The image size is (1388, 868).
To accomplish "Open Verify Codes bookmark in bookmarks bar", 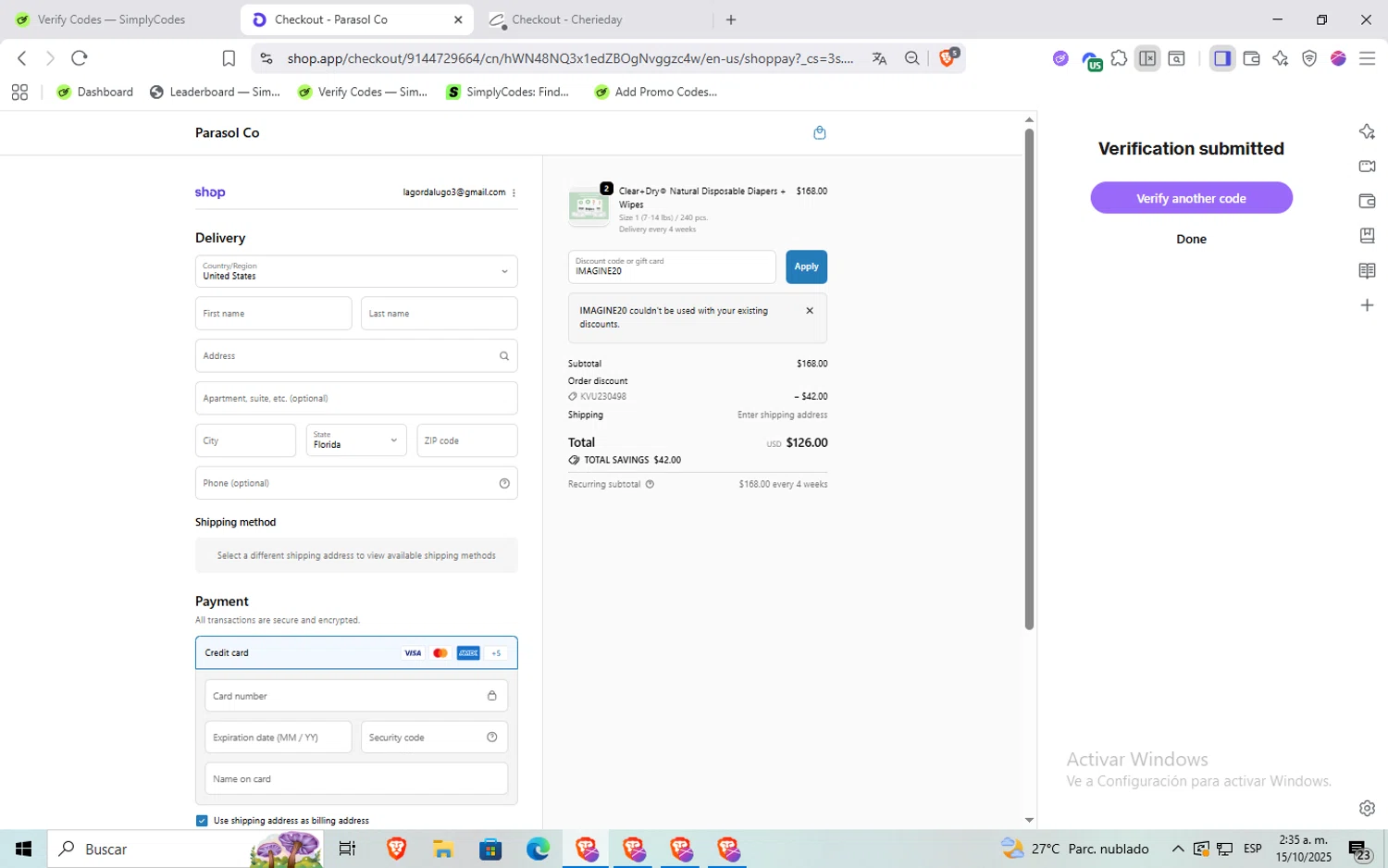I will pyautogui.click(x=363, y=92).
